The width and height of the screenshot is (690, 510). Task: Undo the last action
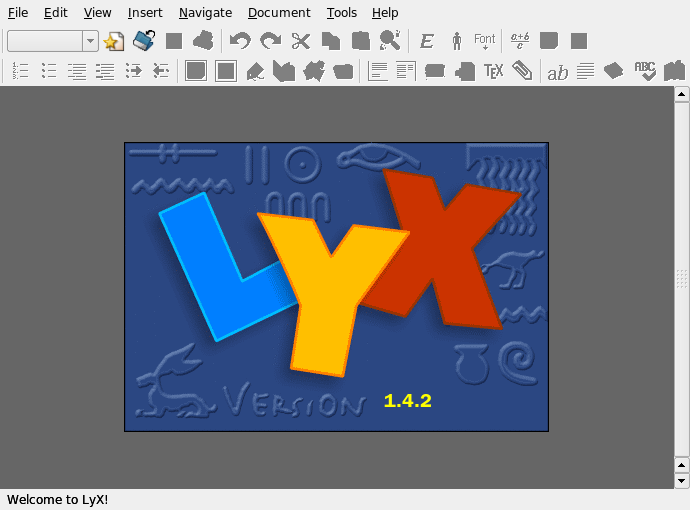pyautogui.click(x=240, y=41)
